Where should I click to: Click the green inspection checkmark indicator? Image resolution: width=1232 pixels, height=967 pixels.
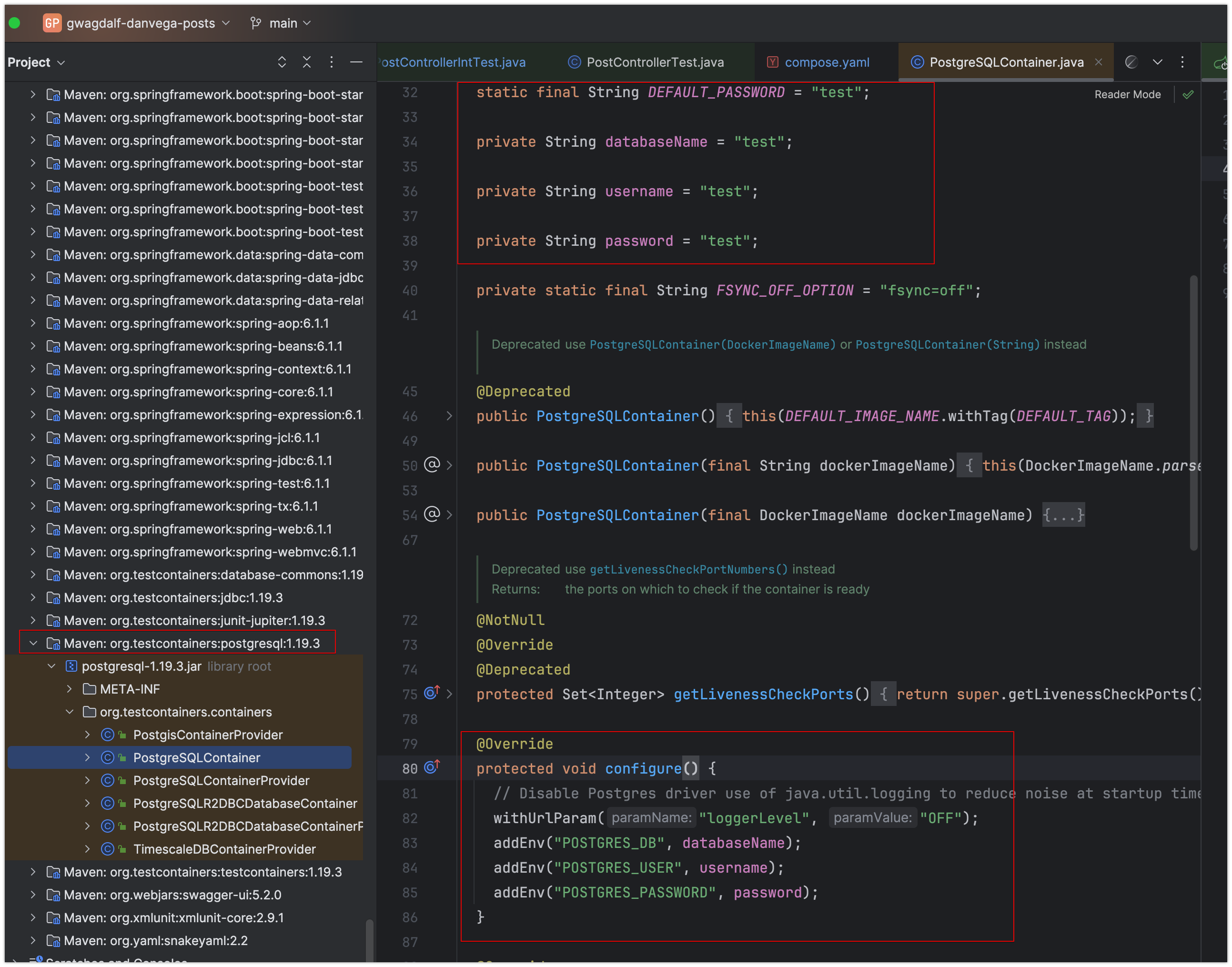click(1188, 94)
